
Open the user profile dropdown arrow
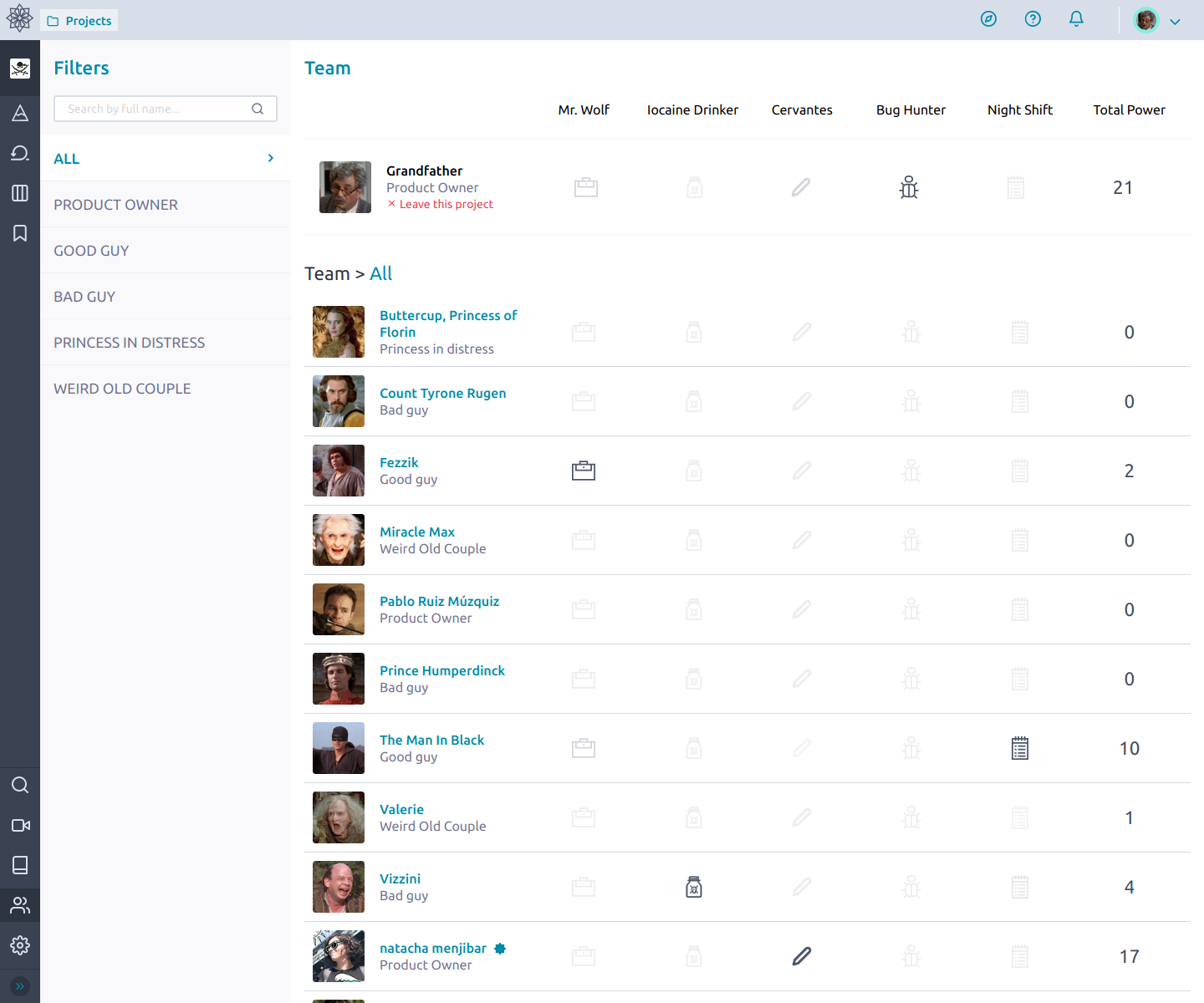[x=1174, y=20]
